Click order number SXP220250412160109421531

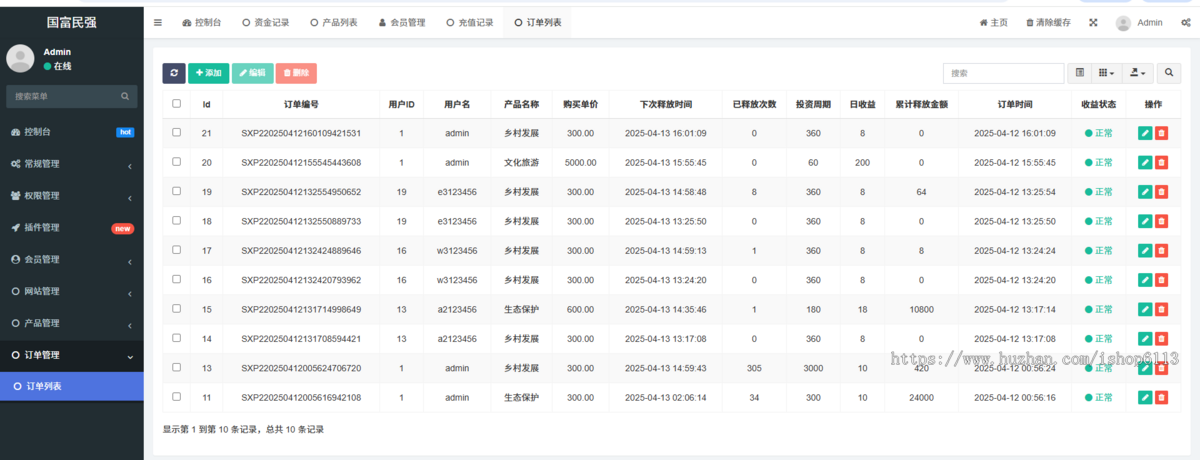click(x=301, y=133)
